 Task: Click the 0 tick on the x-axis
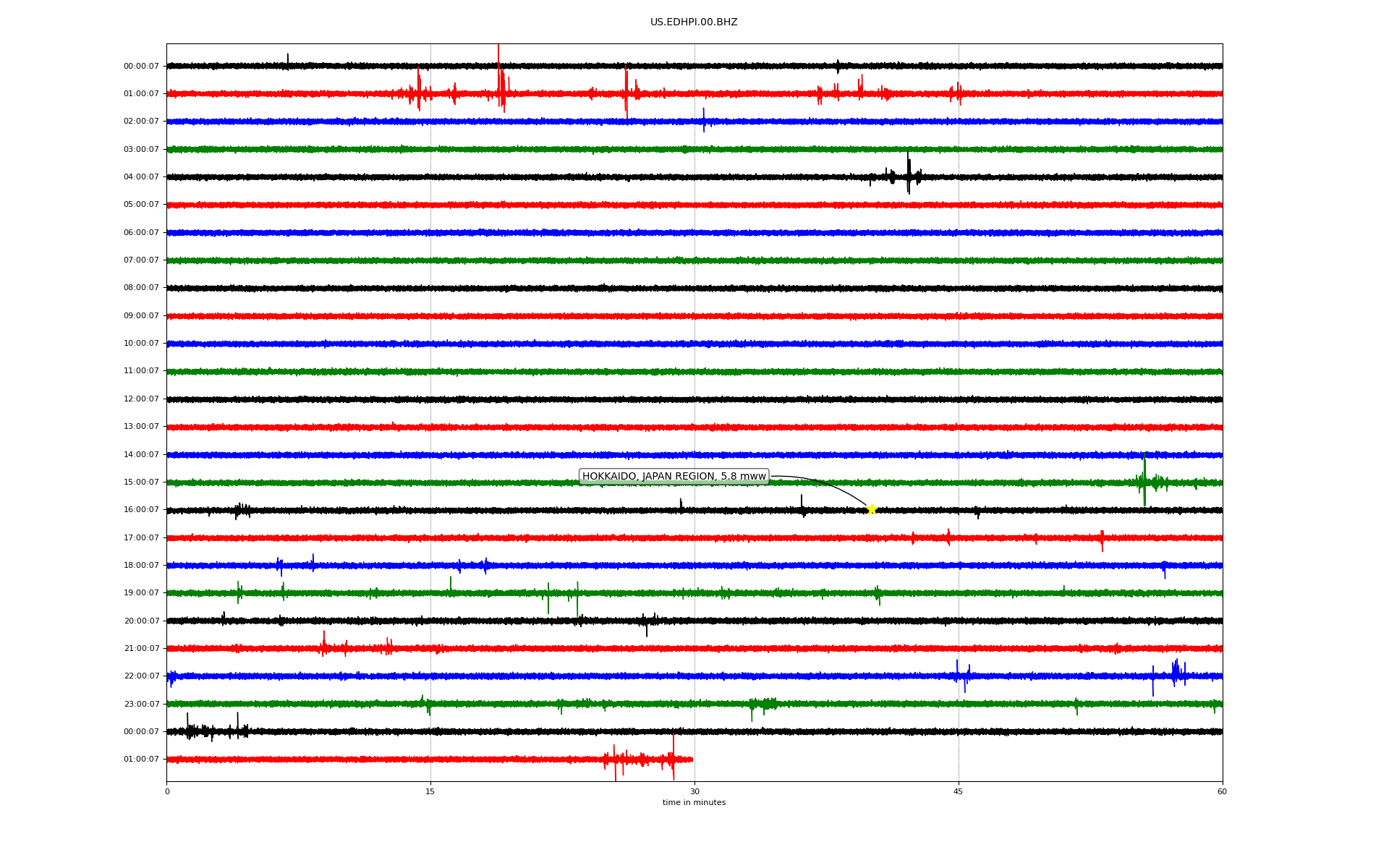167,791
